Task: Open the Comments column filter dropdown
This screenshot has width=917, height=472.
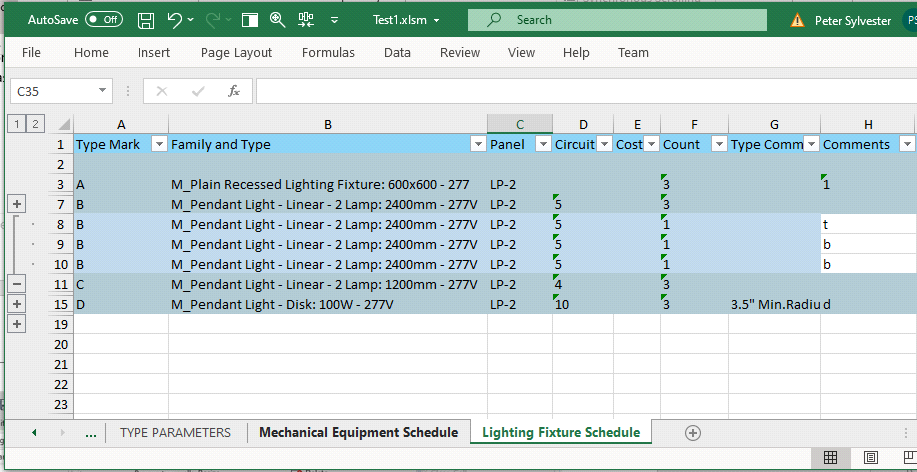Action: (x=907, y=144)
